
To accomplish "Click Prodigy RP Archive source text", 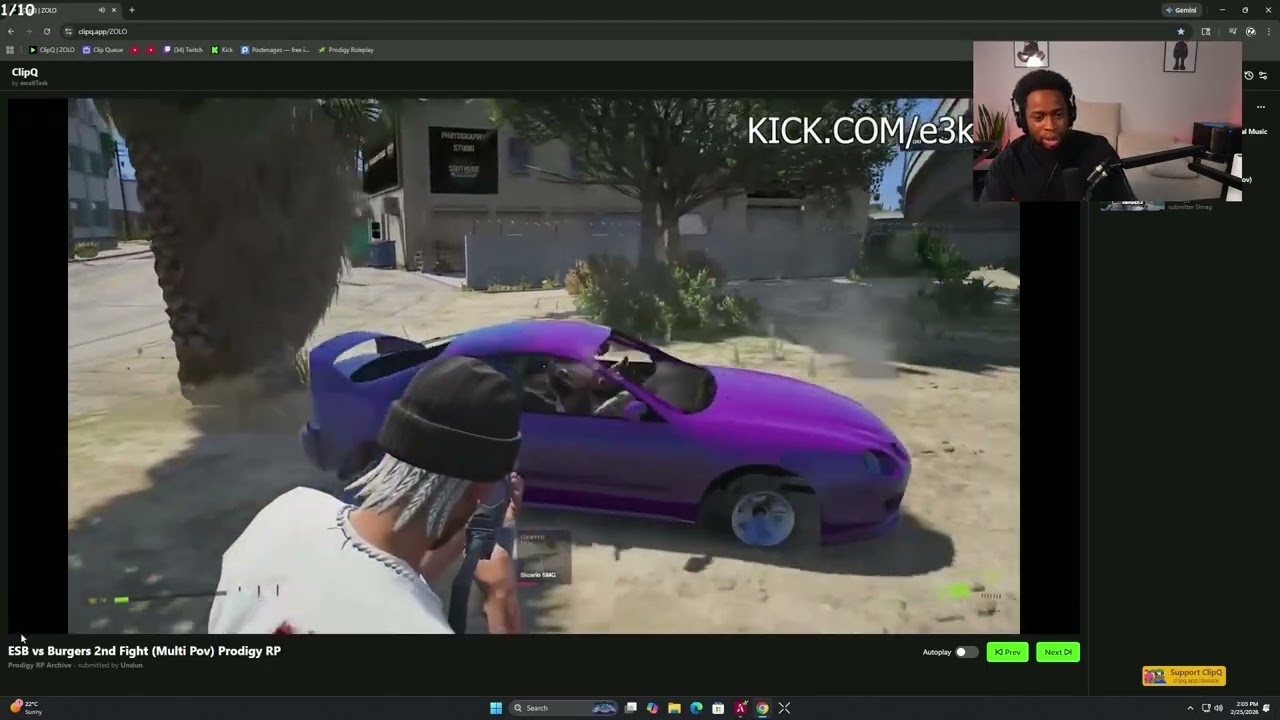I will point(40,665).
